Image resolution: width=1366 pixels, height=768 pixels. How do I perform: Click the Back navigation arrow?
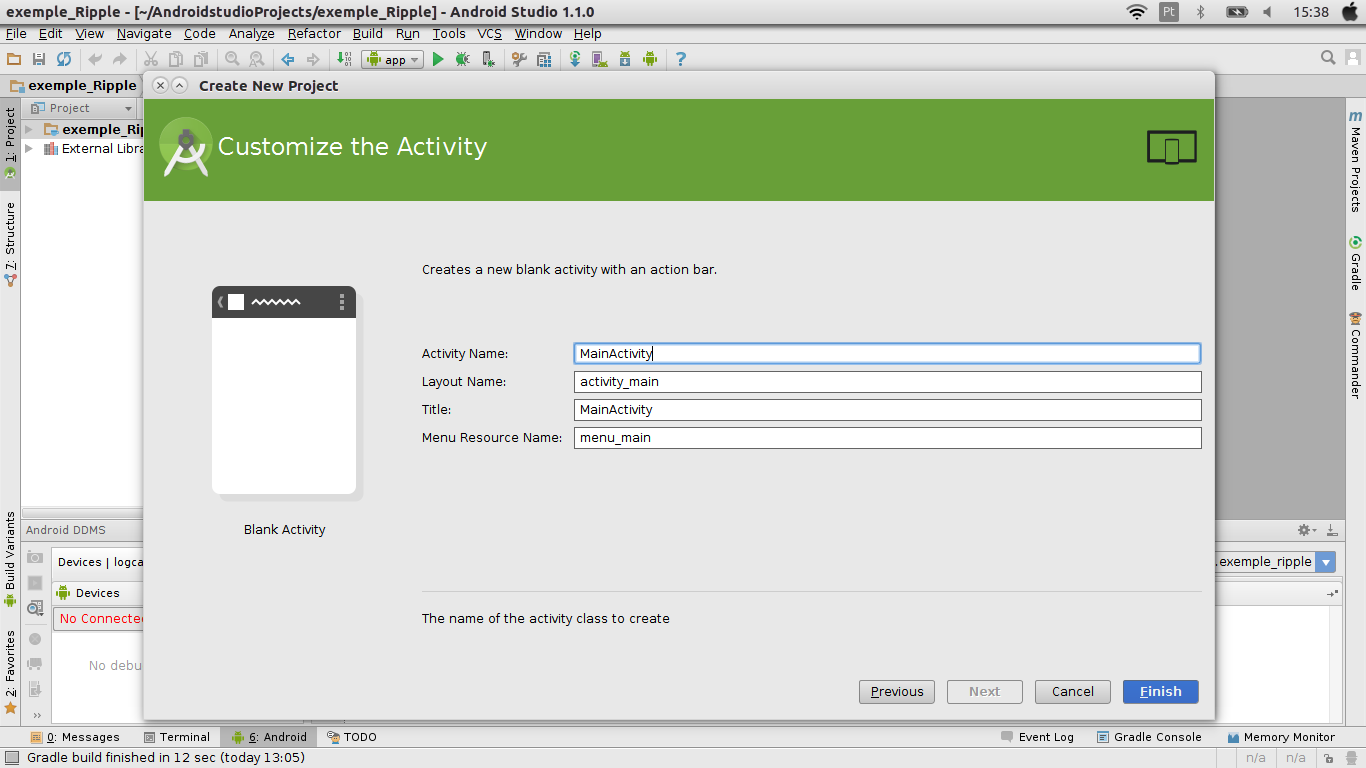pos(288,59)
